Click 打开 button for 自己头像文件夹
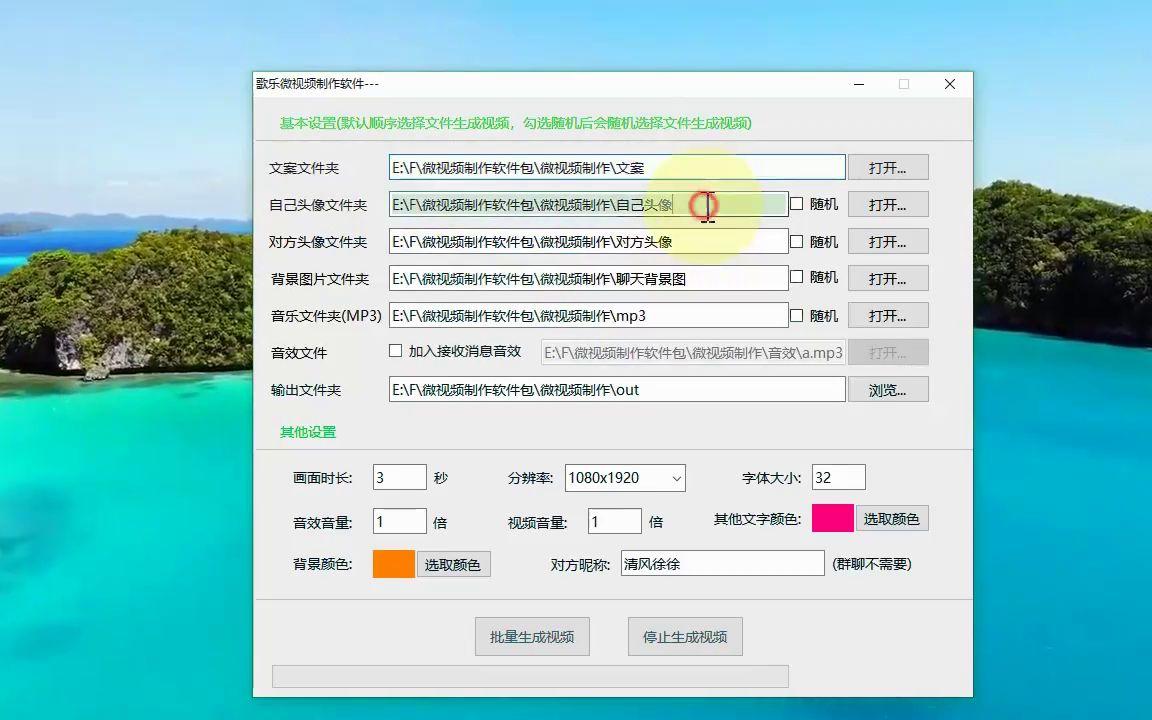Screen dimensions: 1152x720 (x=888, y=204)
